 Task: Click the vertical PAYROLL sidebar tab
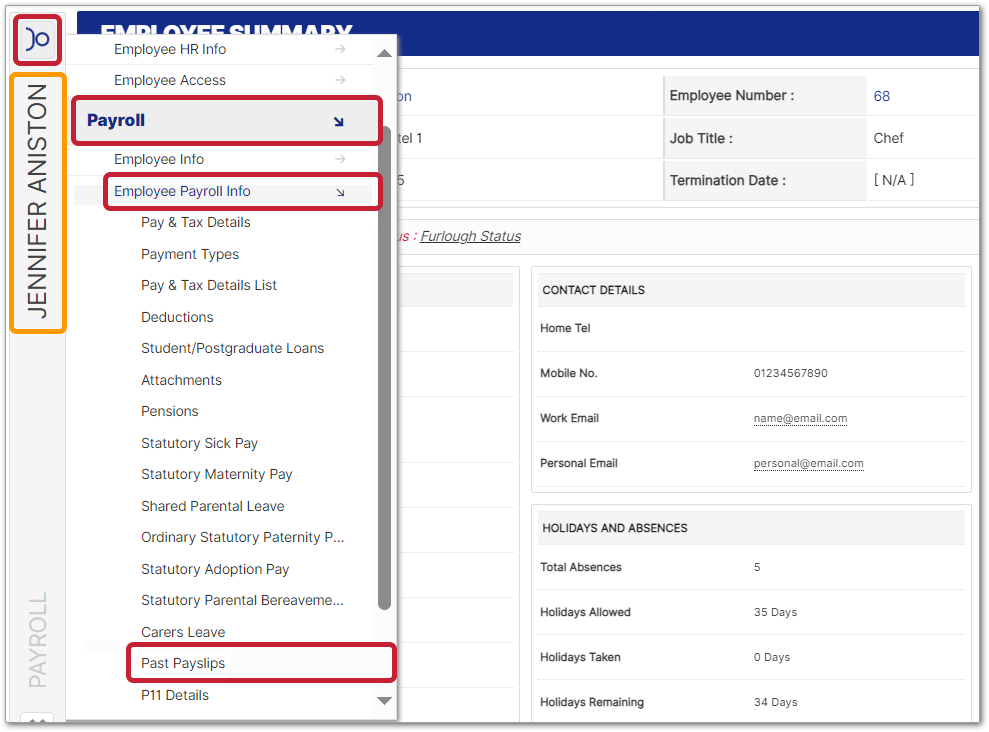[37, 640]
